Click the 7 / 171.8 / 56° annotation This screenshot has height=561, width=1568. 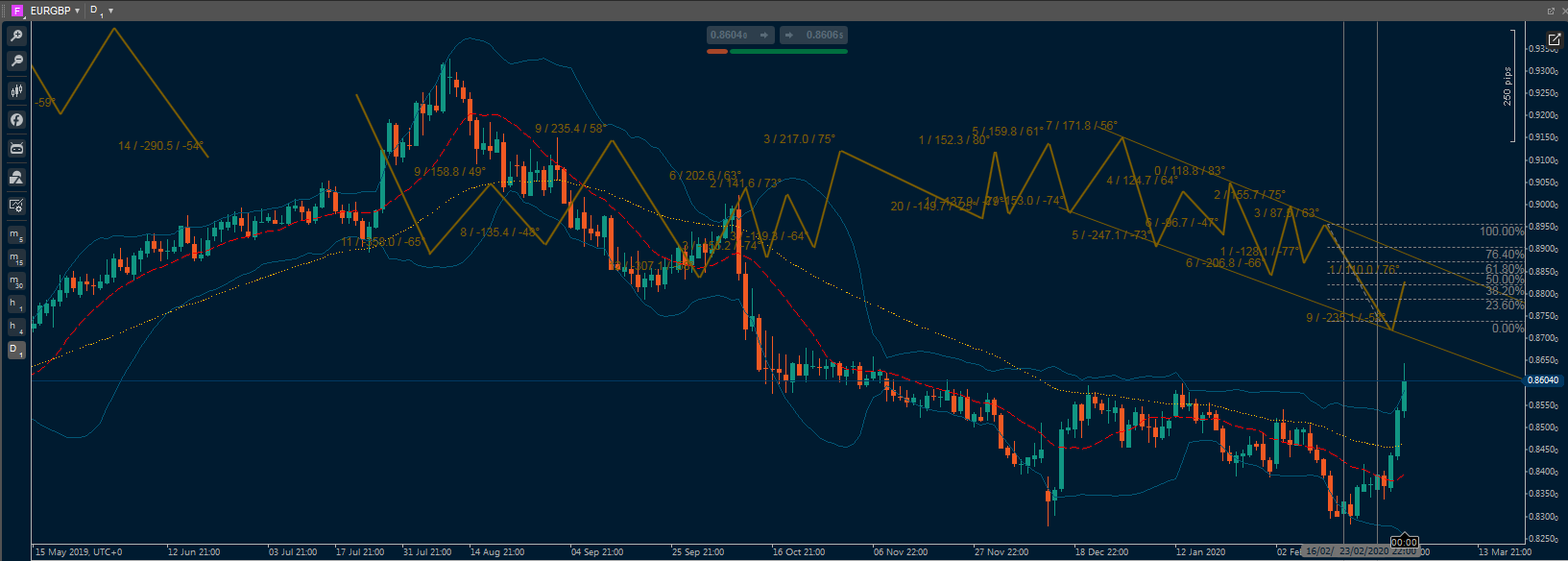[x=1081, y=126]
